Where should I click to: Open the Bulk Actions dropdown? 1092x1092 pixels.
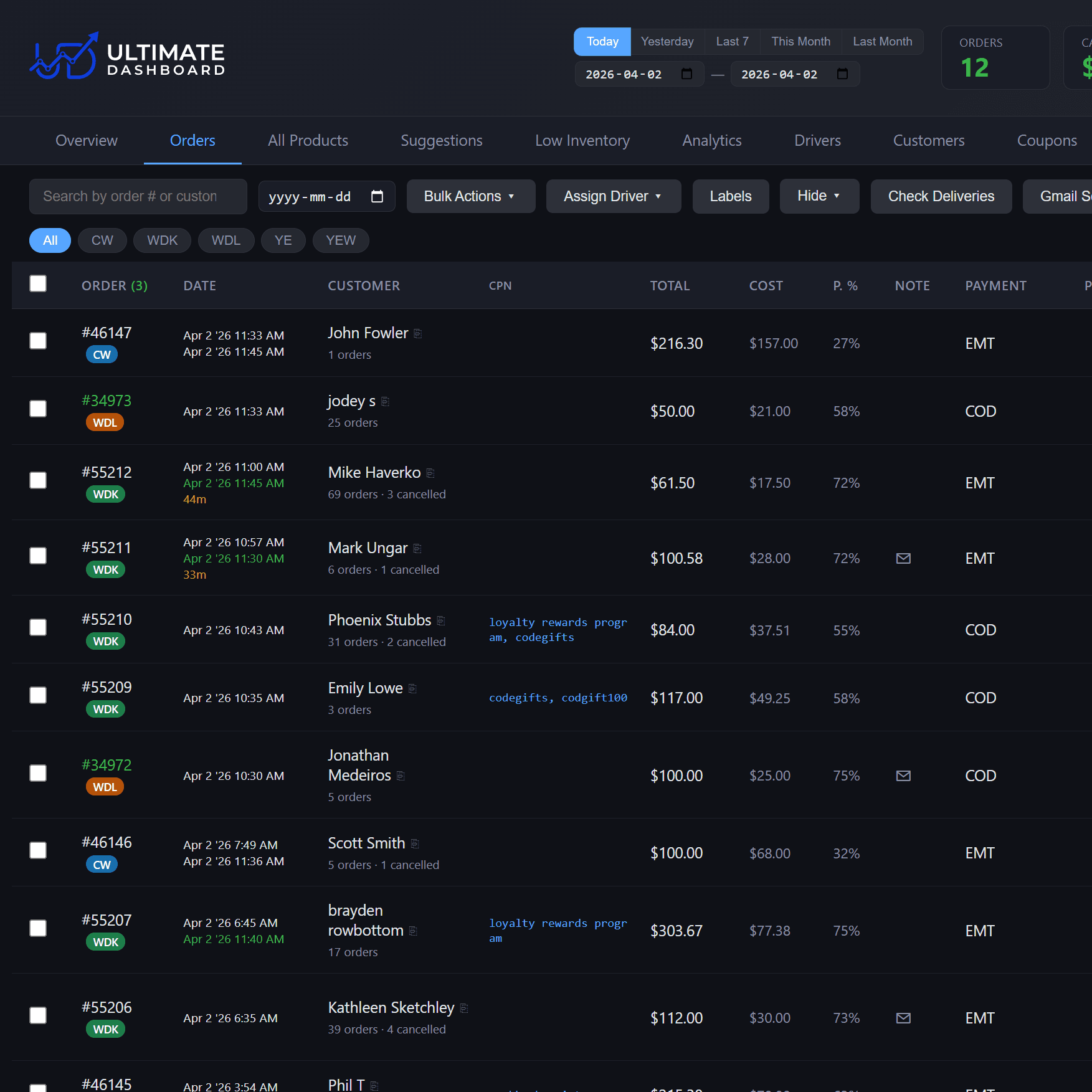coord(471,196)
